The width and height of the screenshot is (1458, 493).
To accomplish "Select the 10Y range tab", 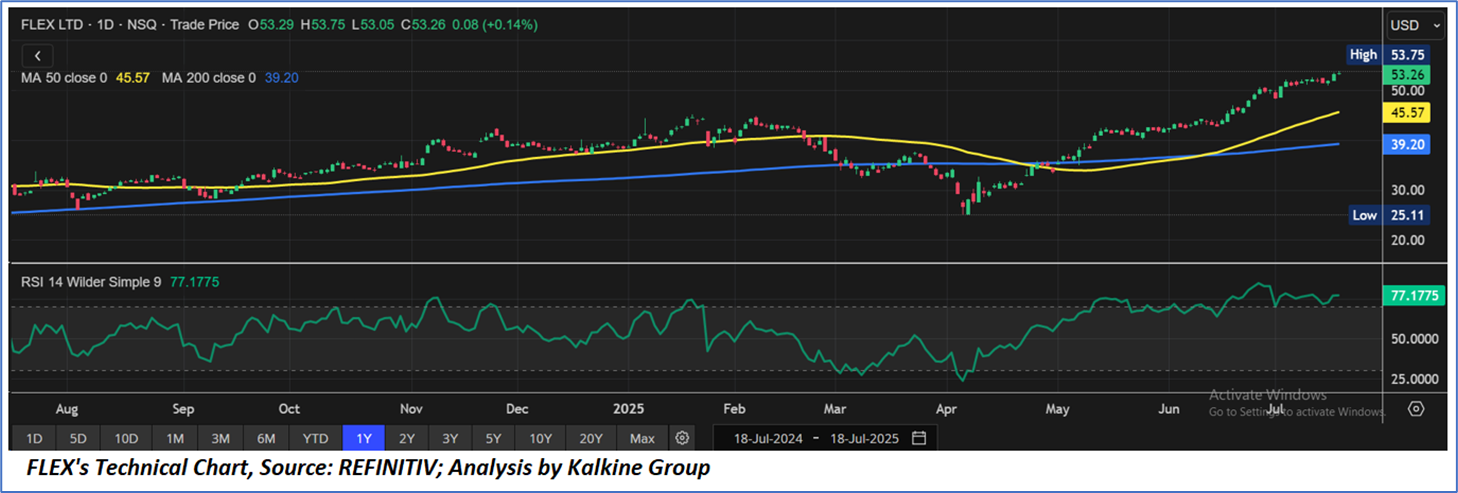I will click(x=541, y=438).
